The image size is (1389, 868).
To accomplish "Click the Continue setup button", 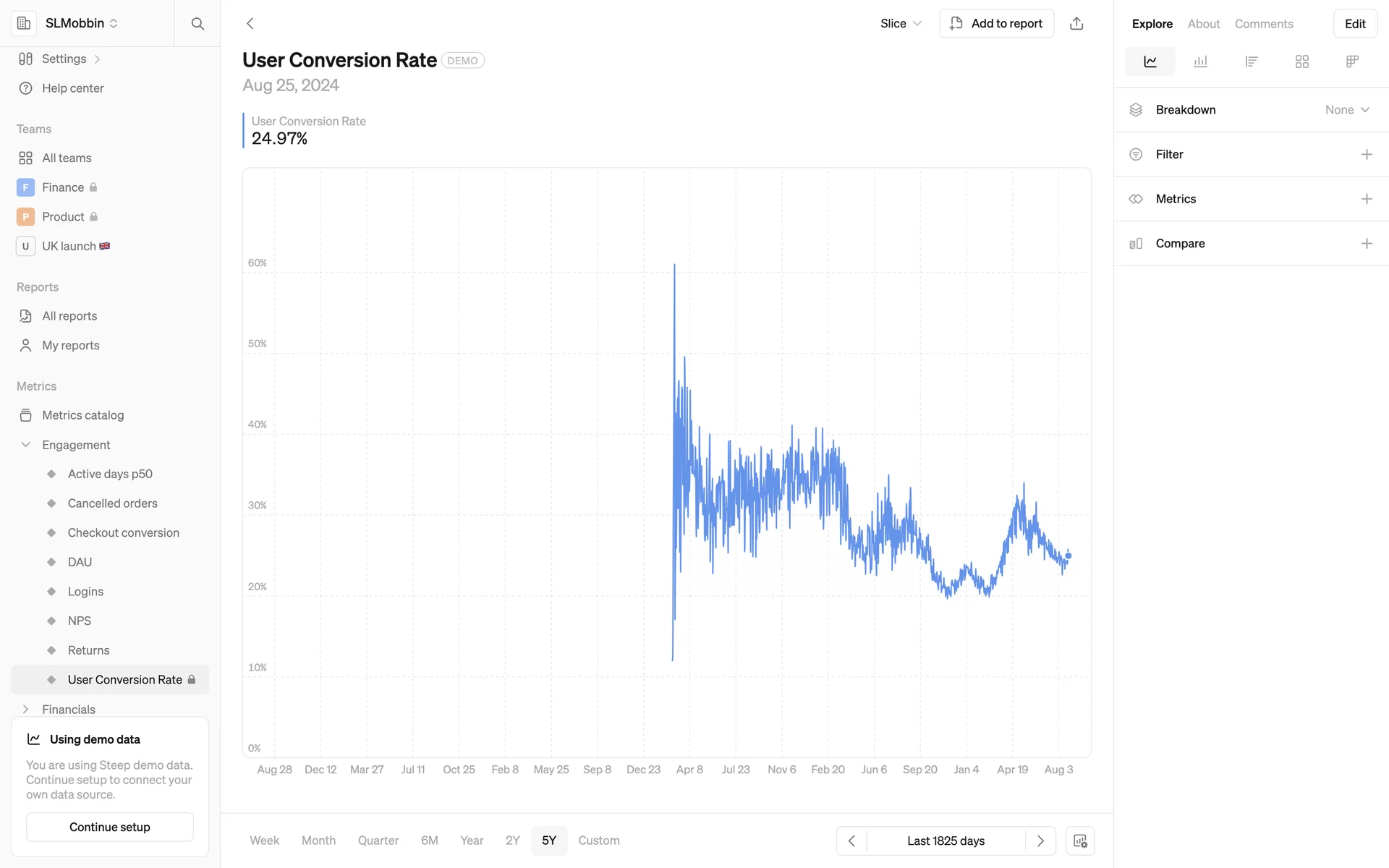I will pyautogui.click(x=110, y=827).
